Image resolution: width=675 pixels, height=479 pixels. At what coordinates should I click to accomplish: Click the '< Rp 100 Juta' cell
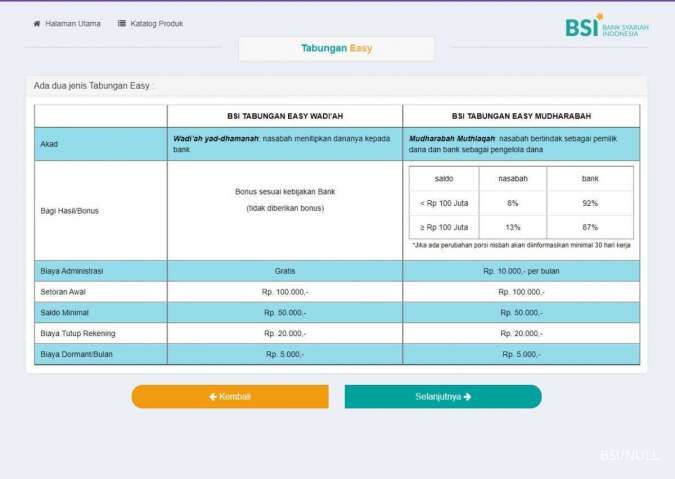click(x=444, y=203)
